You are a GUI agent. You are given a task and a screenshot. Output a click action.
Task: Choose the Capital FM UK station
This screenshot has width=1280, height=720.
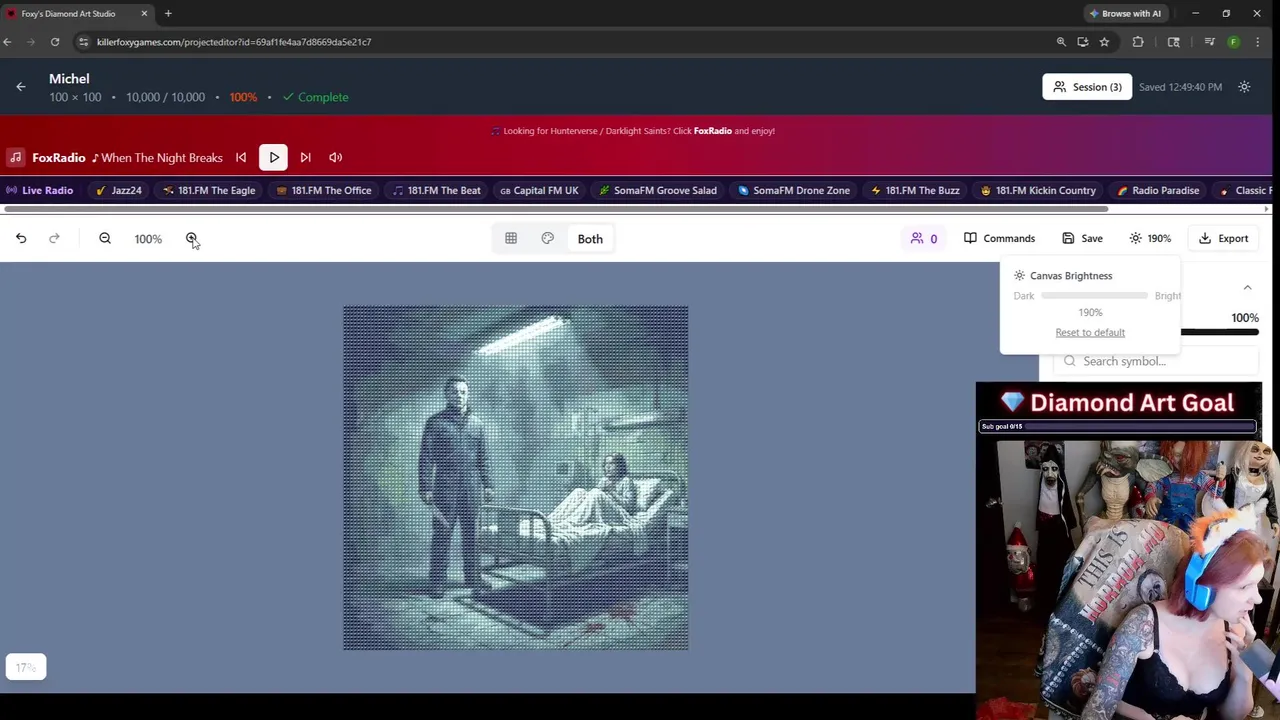[539, 190]
